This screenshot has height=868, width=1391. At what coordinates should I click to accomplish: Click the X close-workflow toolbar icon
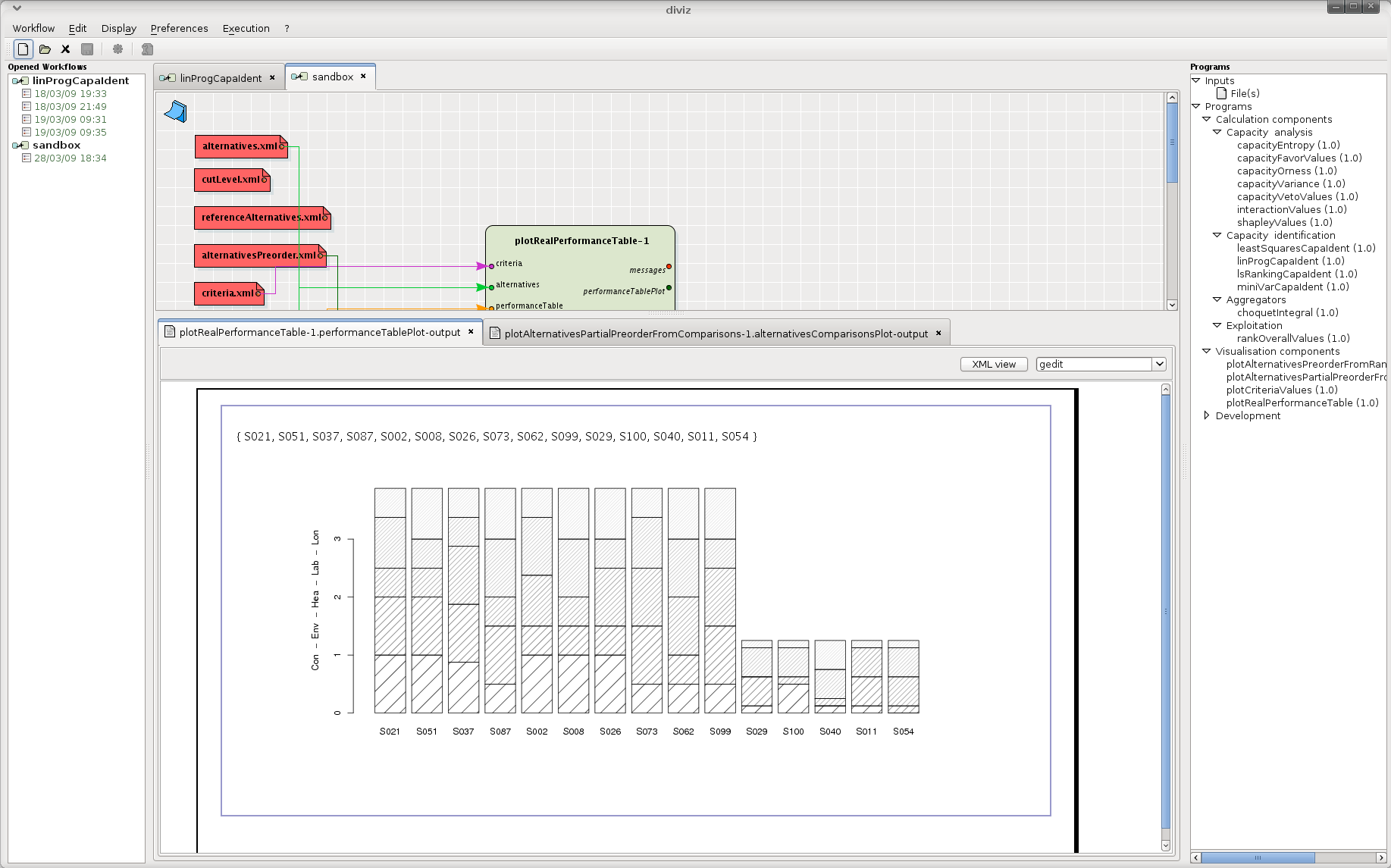point(66,49)
